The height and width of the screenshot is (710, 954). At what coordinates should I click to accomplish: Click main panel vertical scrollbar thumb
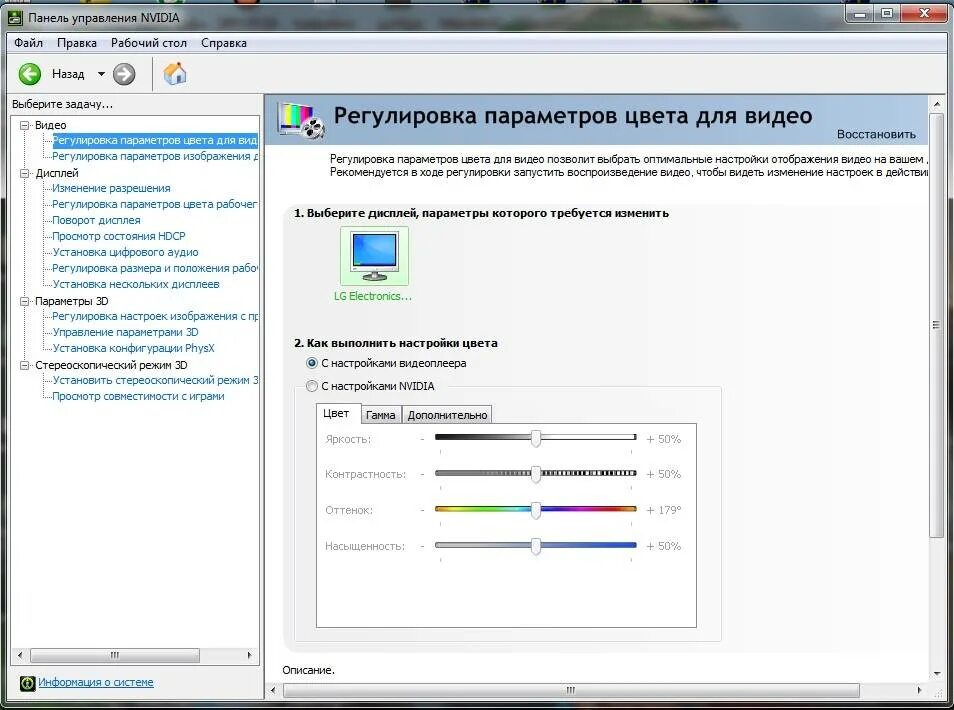tap(936, 325)
